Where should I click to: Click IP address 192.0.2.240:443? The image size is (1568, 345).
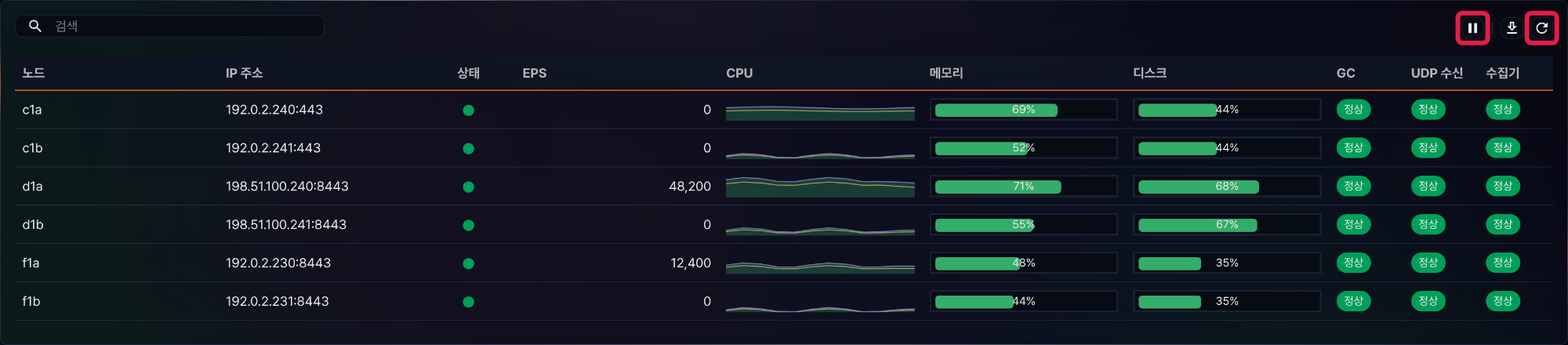click(274, 110)
